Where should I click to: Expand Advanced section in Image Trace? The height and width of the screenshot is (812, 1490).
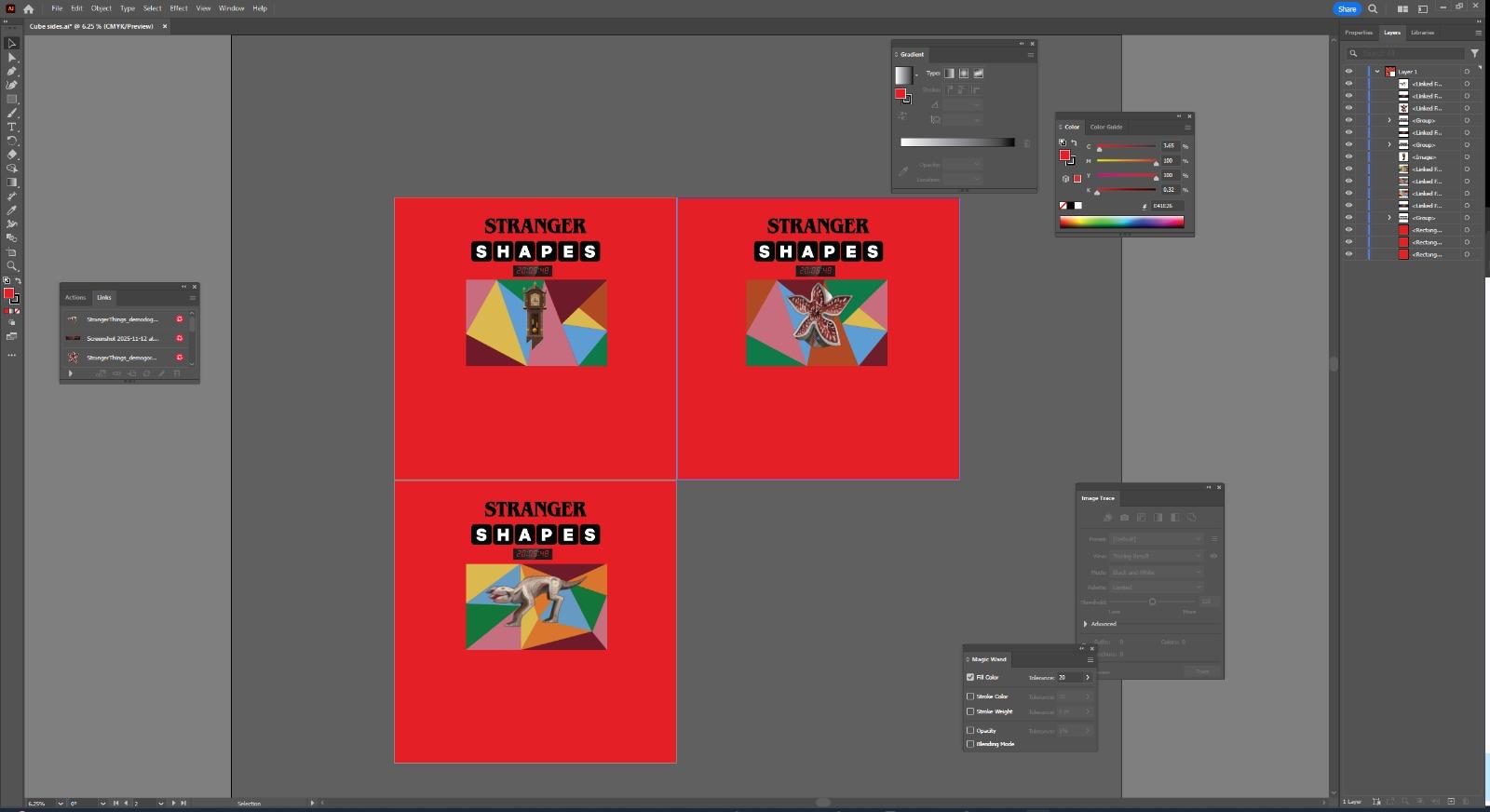click(x=1086, y=624)
